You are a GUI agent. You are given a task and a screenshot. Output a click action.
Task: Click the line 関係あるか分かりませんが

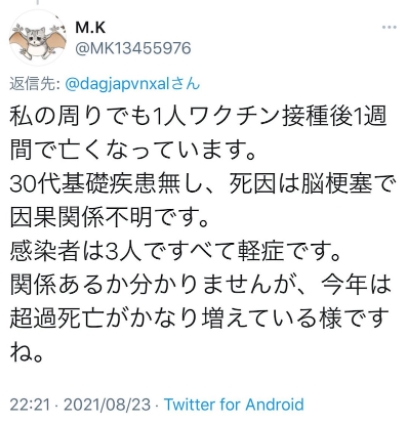click(200, 284)
